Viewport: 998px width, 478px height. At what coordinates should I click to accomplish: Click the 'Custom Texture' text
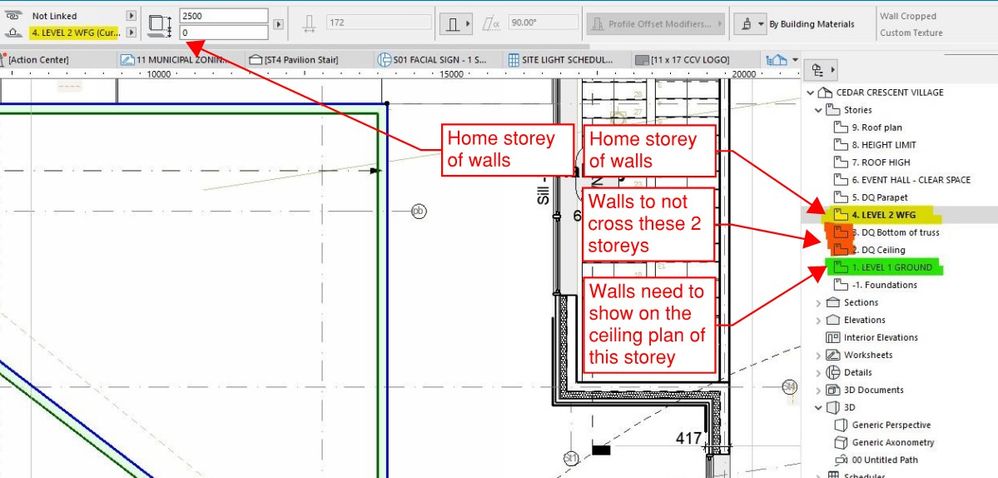pyautogui.click(x=911, y=32)
